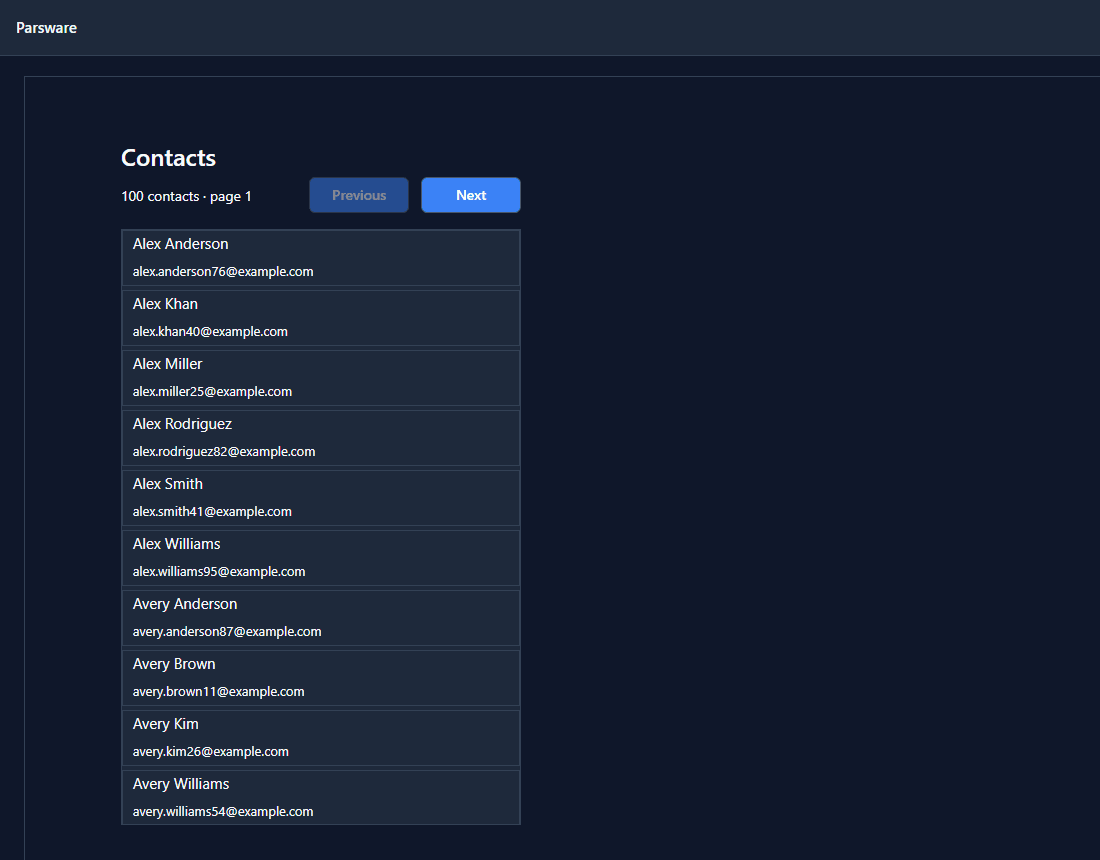1100x860 pixels.
Task: Open the Parsware home link
Action: (46, 28)
